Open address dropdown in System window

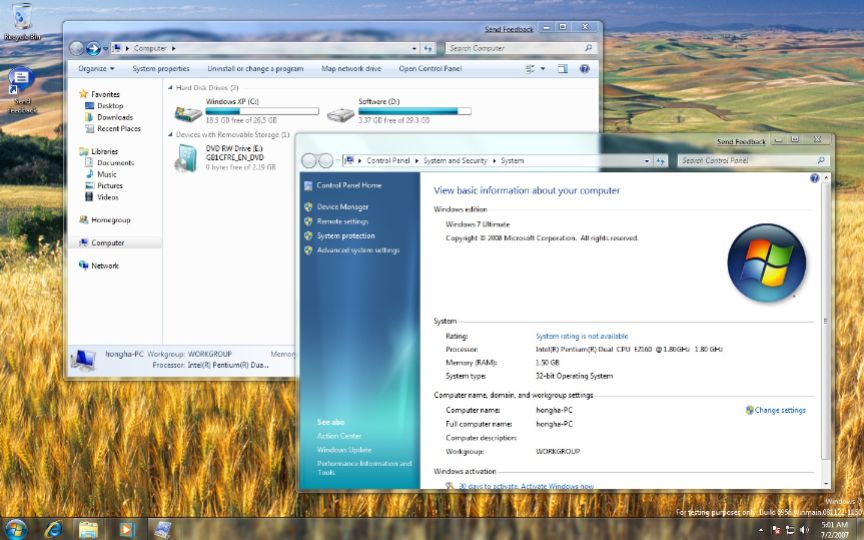(647, 161)
